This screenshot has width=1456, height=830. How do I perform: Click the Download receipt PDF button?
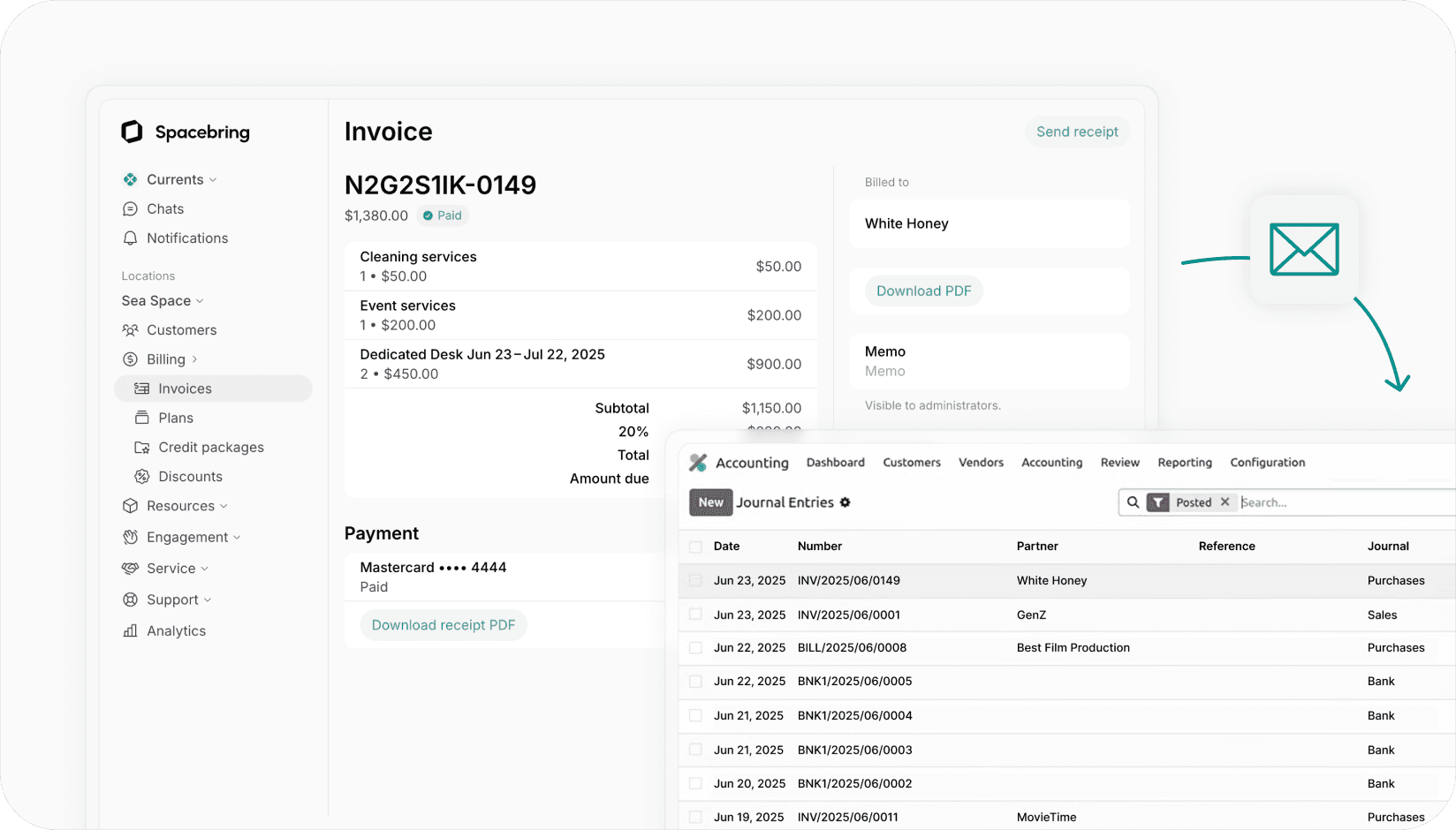[x=443, y=625]
